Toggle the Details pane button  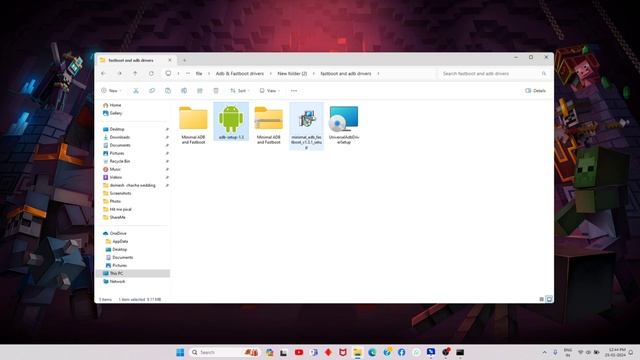pyautogui.click(x=535, y=91)
